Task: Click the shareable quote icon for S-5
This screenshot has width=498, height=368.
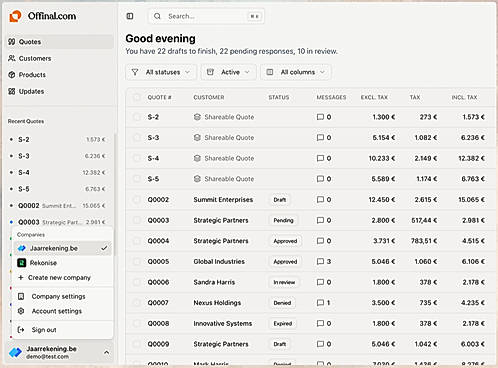Action: (x=197, y=179)
